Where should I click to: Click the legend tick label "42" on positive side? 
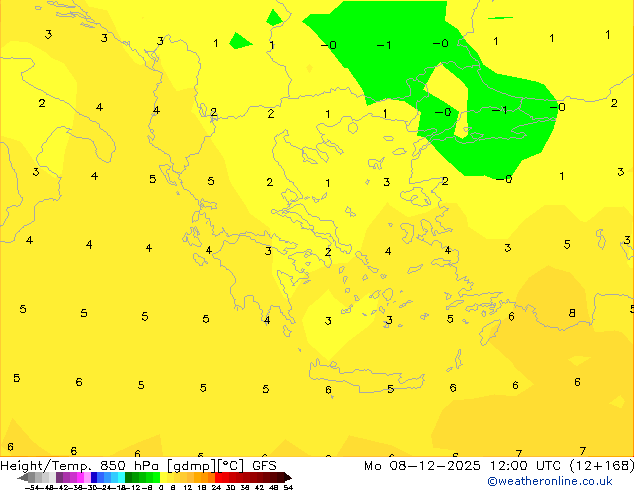coord(259,487)
